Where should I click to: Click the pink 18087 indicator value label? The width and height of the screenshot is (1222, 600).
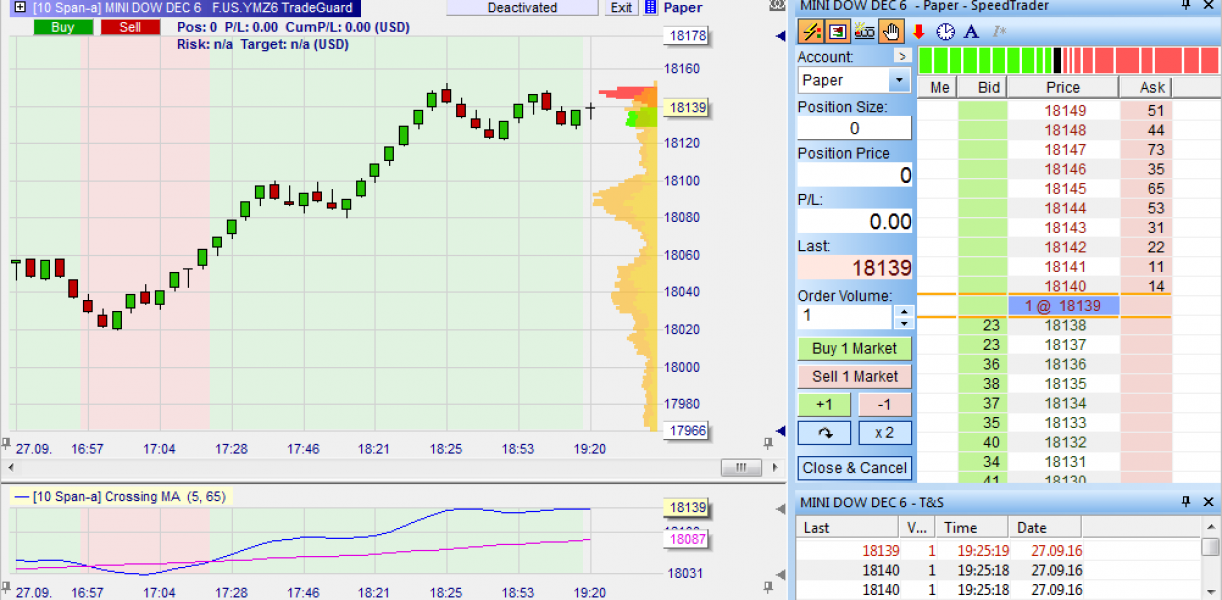click(687, 539)
